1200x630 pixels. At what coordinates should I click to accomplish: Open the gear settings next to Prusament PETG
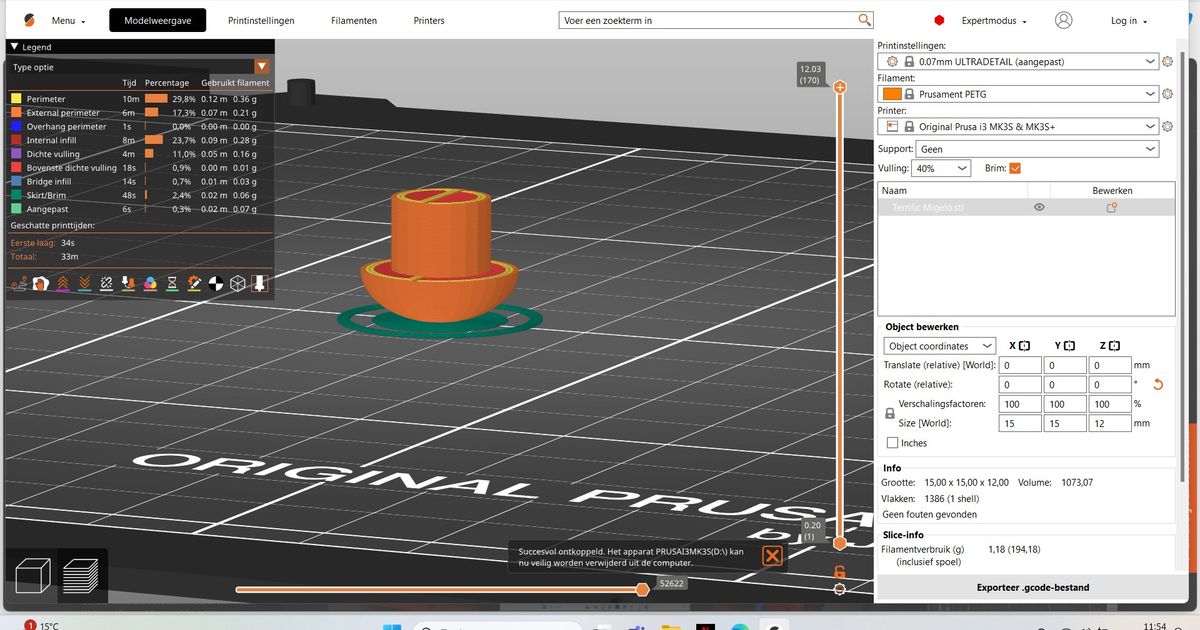1167,93
